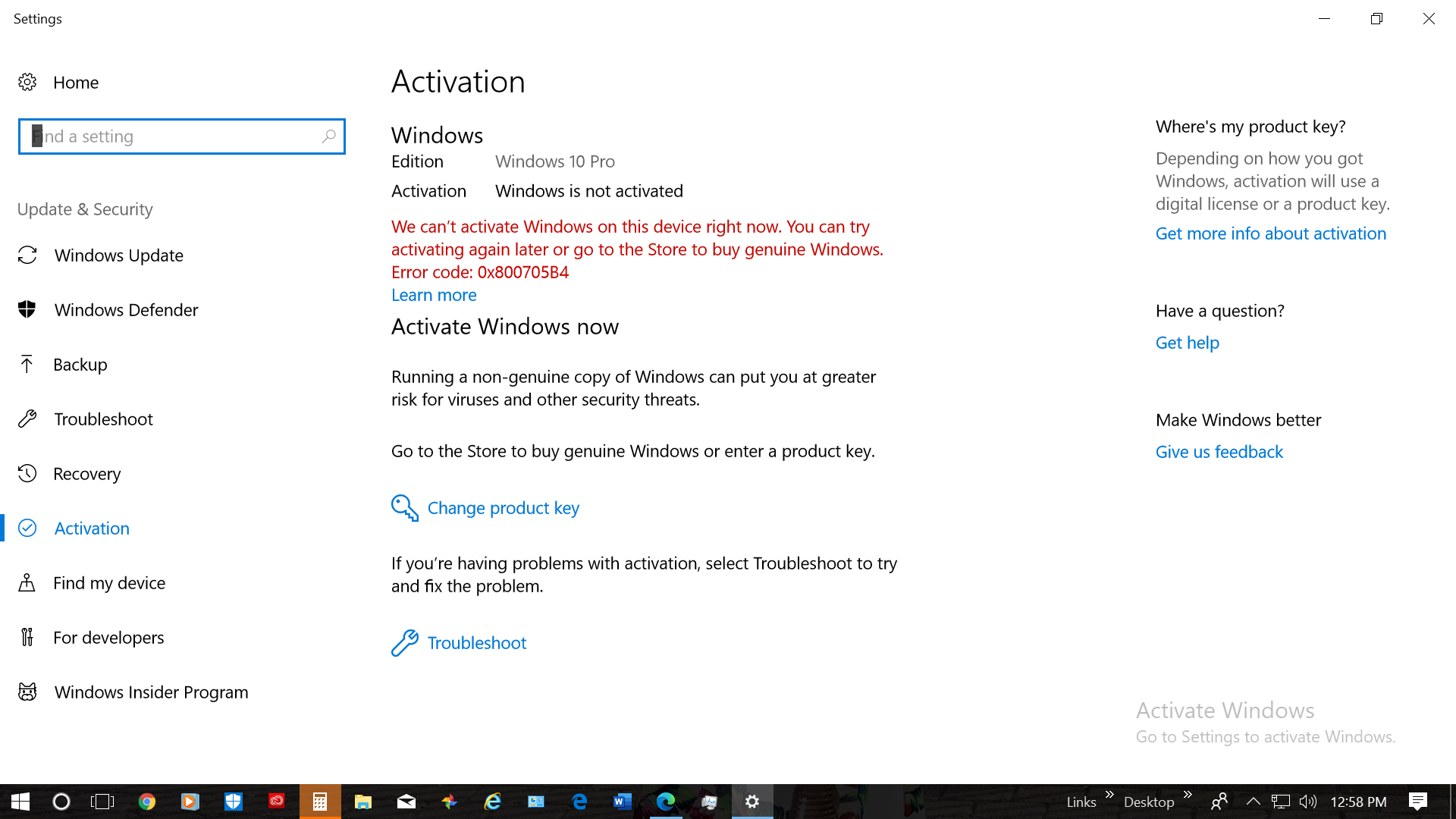Click Change product key
This screenshot has height=819, width=1456.
click(504, 508)
